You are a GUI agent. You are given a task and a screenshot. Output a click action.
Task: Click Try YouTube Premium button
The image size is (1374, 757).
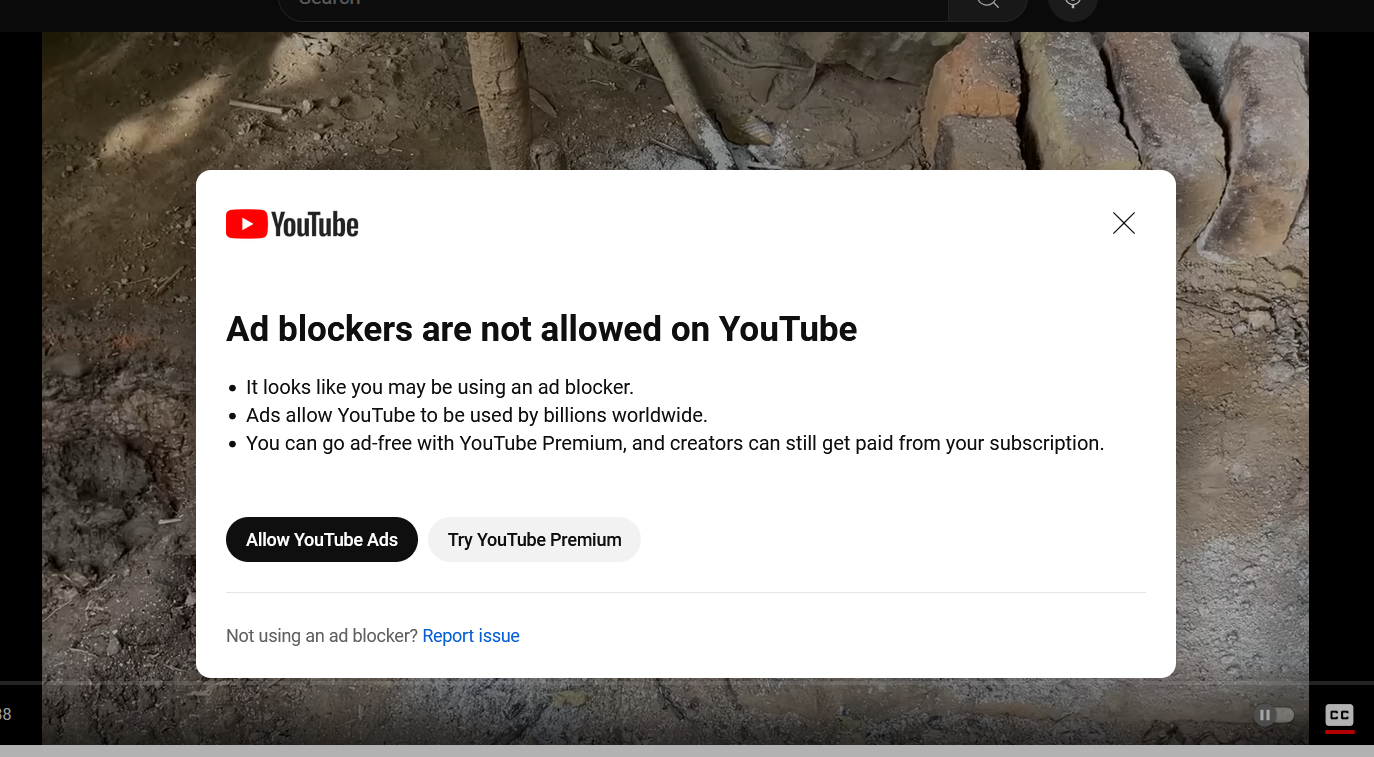[534, 540]
